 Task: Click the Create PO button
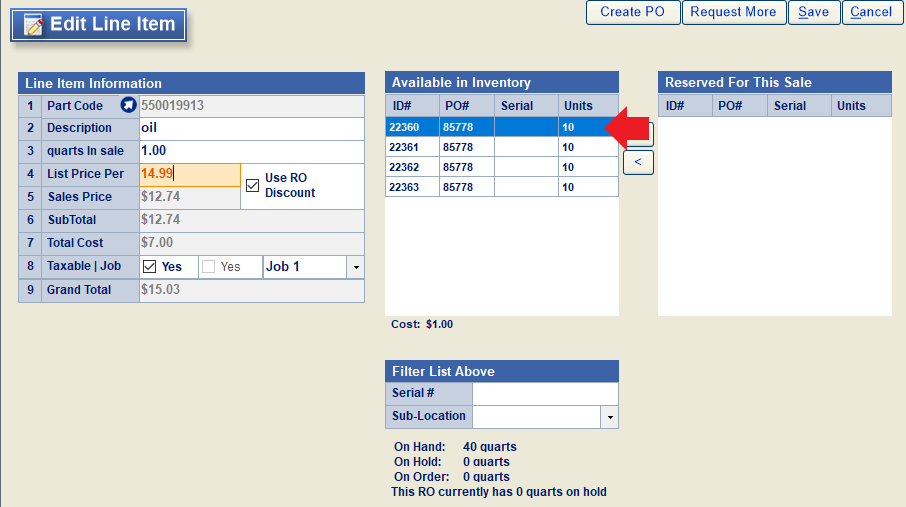(x=633, y=12)
